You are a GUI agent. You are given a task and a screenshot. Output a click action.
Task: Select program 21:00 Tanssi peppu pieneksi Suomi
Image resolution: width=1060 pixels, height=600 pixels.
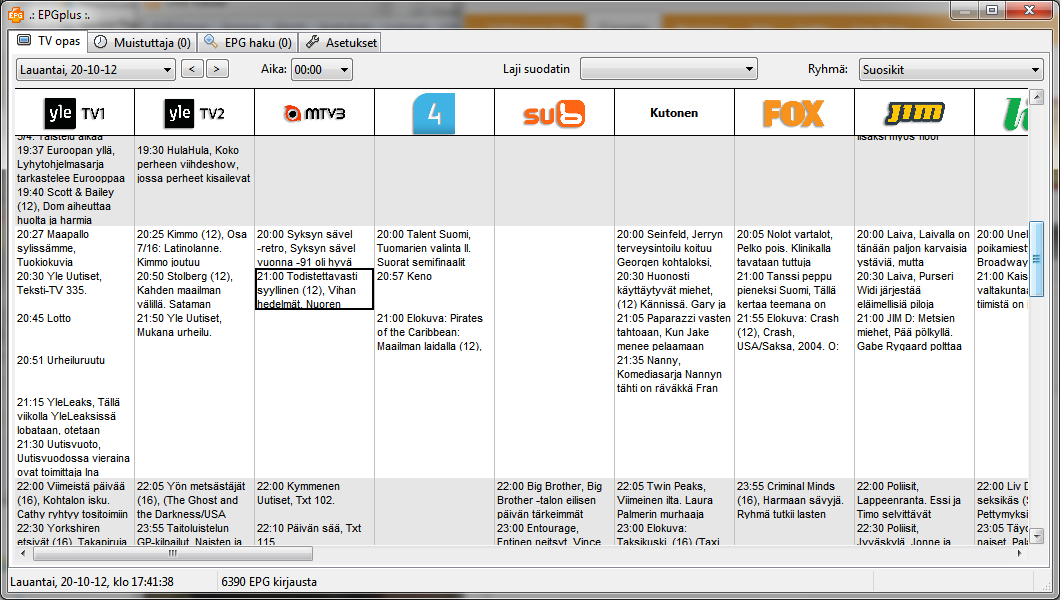[794, 290]
